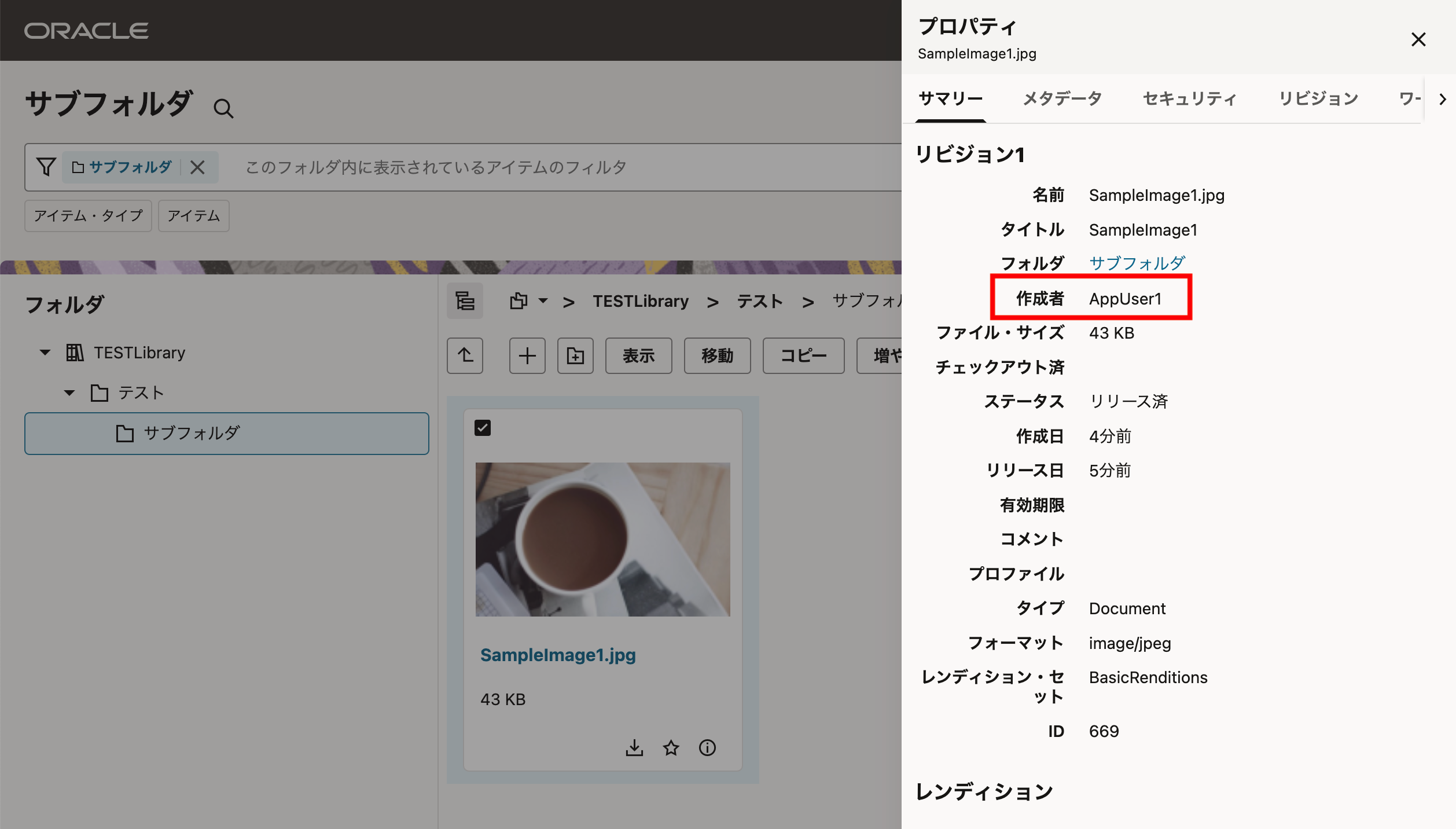
Task: Open info icon on SampleImage1.jpg card
Action: (707, 747)
